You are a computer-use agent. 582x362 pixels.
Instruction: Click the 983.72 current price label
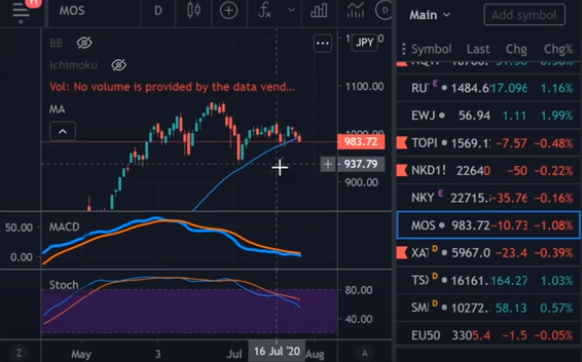pyautogui.click(x=361, y=142)
